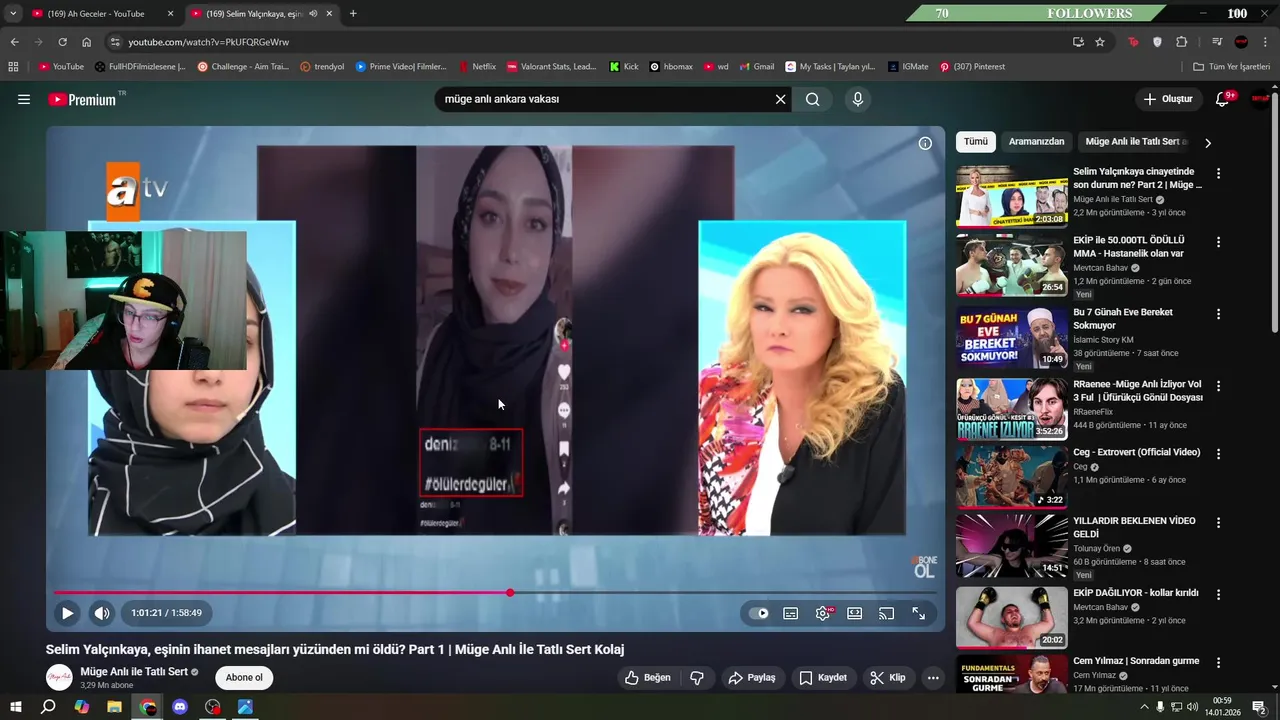Open the tab search dropdown
1280x720 pixels.
click(x=13, y=14)
